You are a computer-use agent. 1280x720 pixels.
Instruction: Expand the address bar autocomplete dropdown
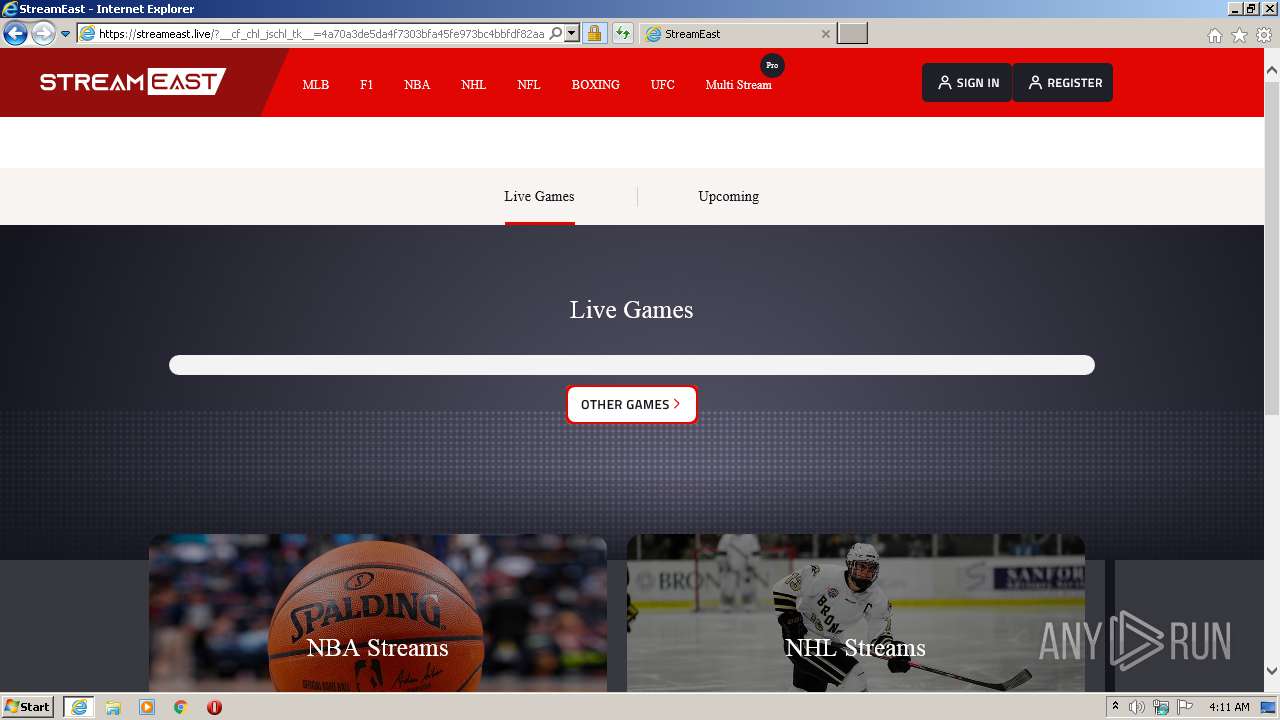(x=572, y=33)
